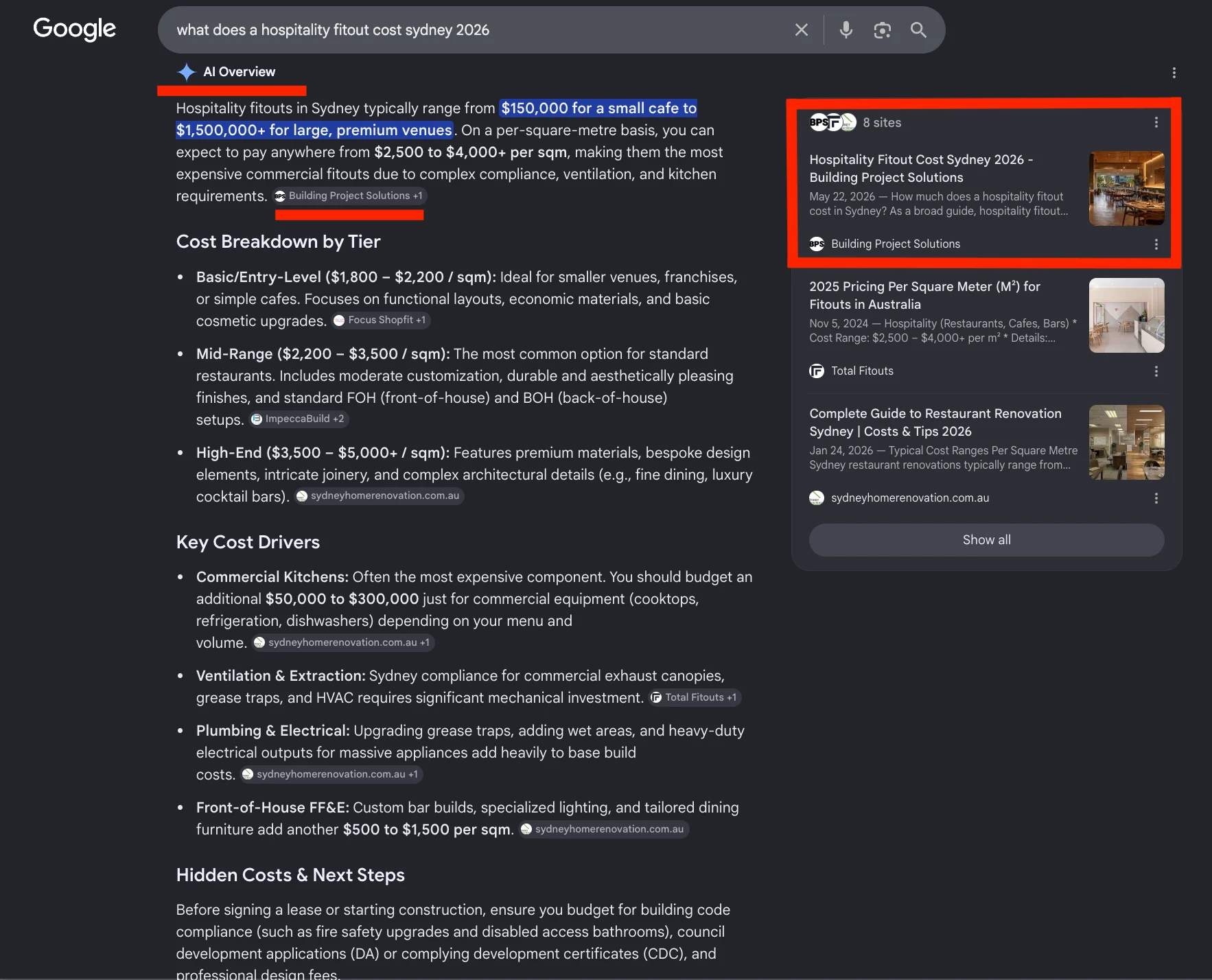The image size is (1212, 980).
Task: Click the 8 sites favicon cluster
Action: point(833,122)
